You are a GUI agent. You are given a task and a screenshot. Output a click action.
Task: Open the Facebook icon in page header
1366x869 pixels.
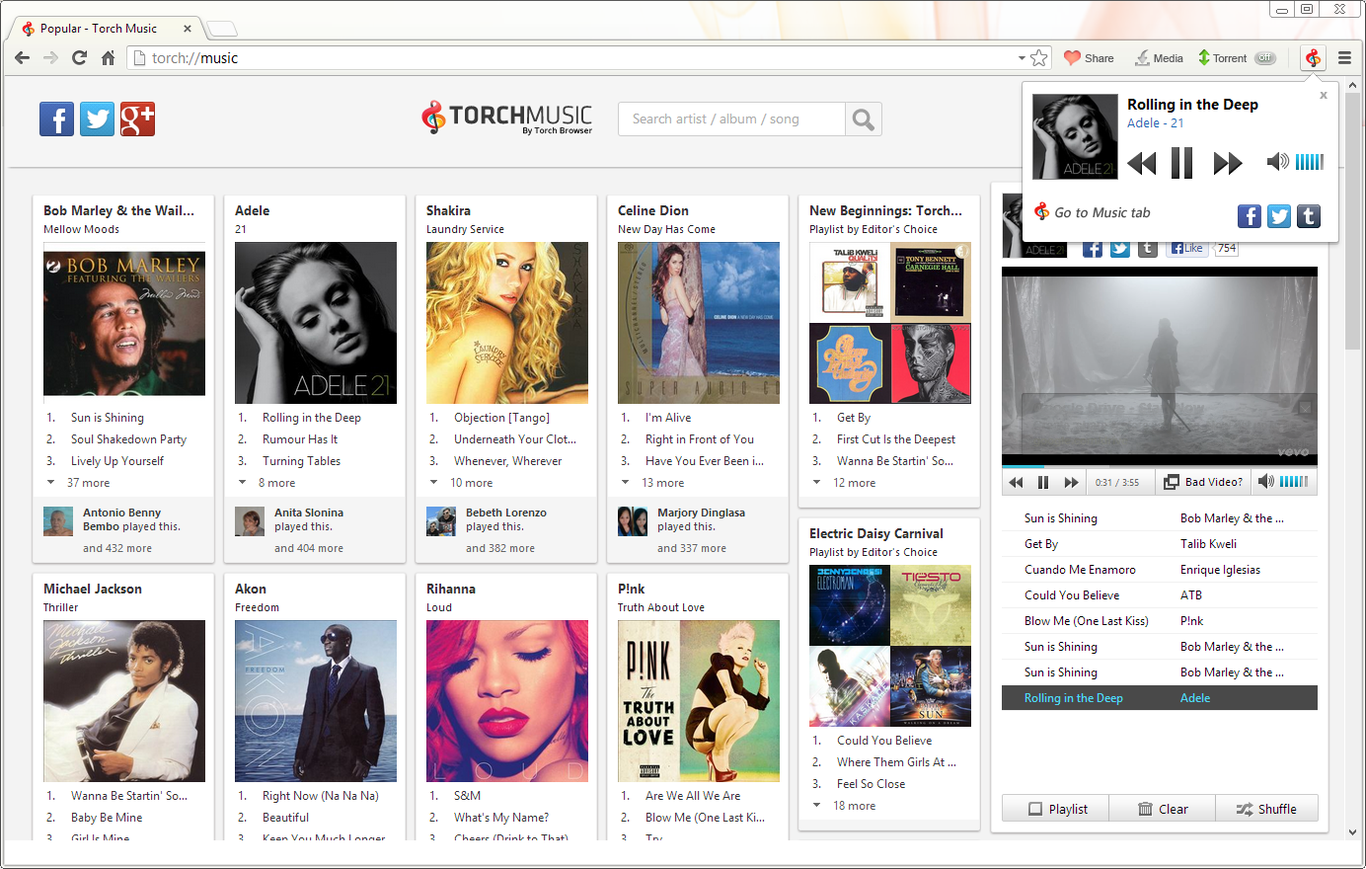(x=57, y=119)
